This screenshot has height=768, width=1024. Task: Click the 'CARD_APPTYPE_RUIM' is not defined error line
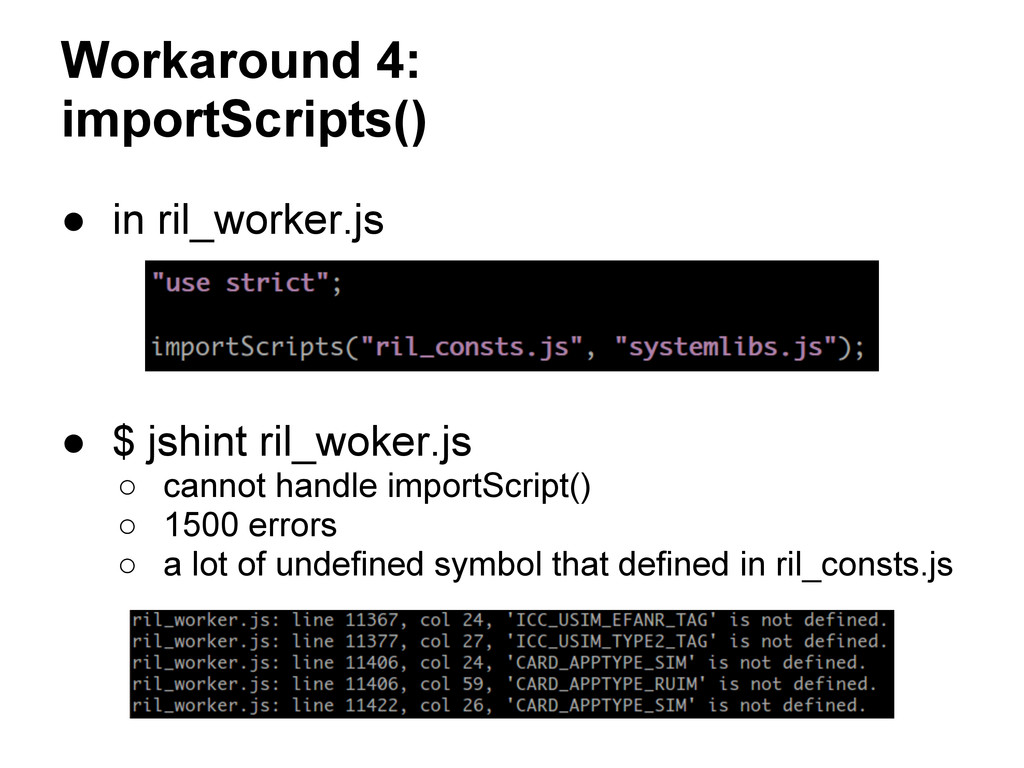click(x=504, y=684)
